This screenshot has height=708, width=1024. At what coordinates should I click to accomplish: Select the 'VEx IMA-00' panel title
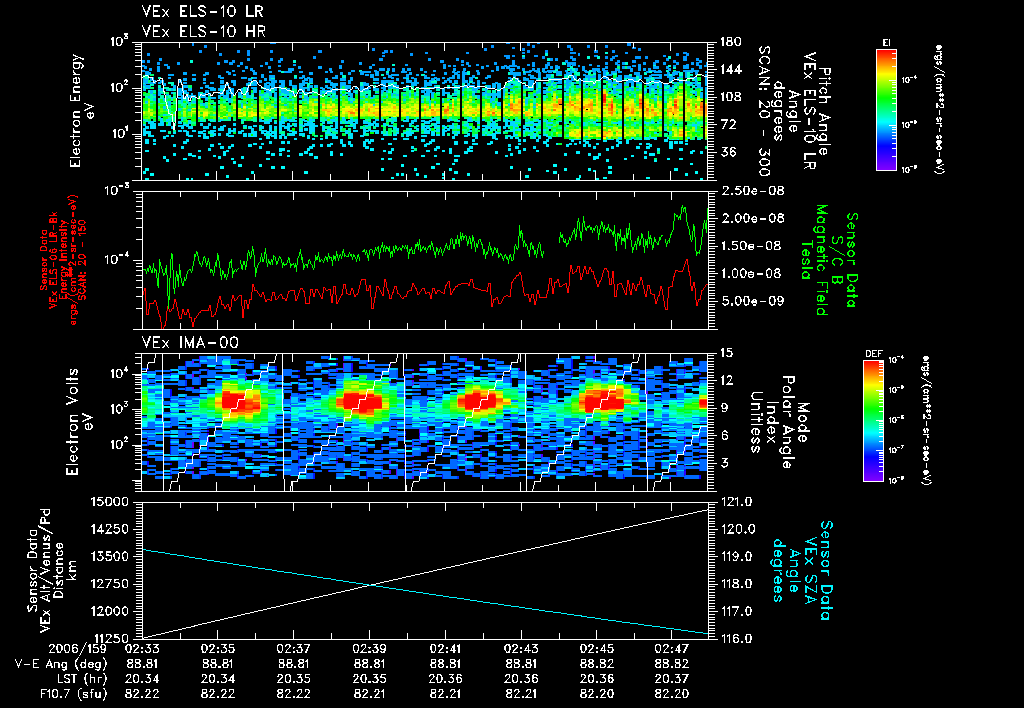click(190, 342)
